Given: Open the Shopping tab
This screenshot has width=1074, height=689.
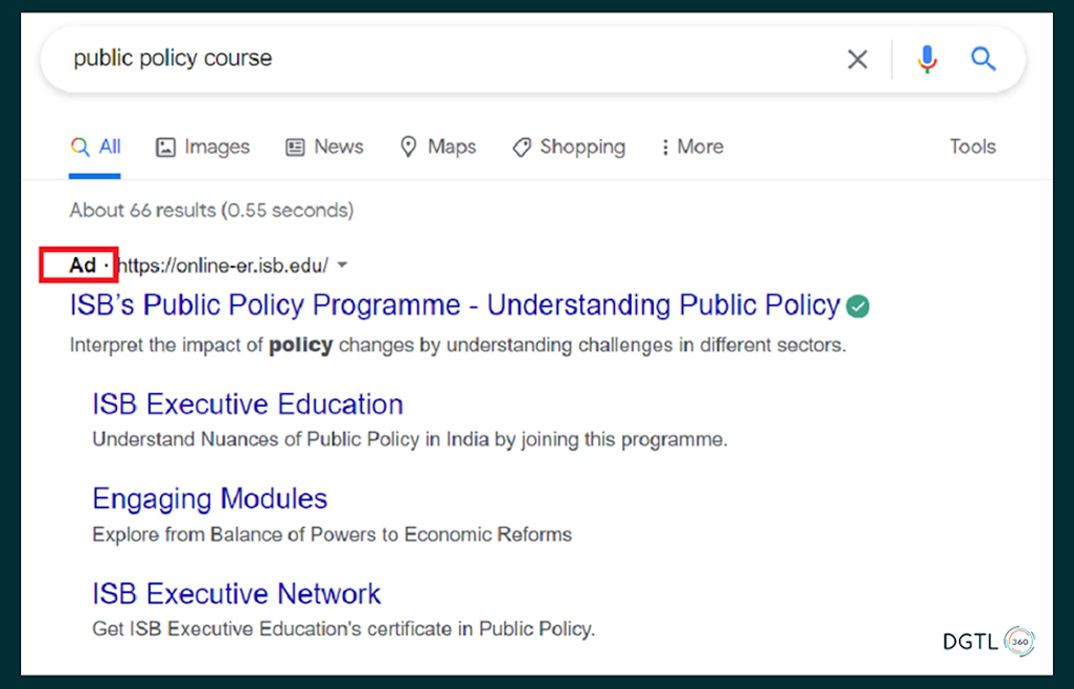Looking at the screenshot, I should (569, 147).
